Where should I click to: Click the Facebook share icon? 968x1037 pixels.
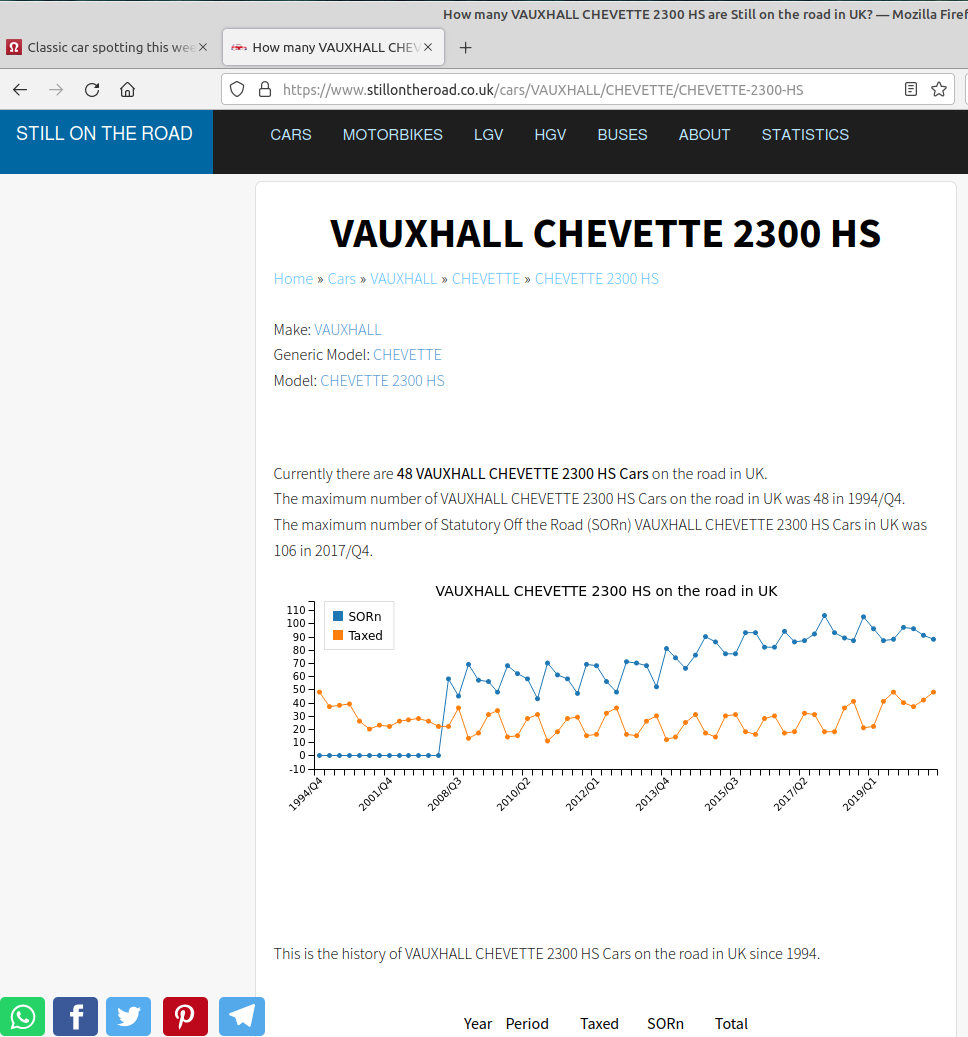coord(75,1016)
